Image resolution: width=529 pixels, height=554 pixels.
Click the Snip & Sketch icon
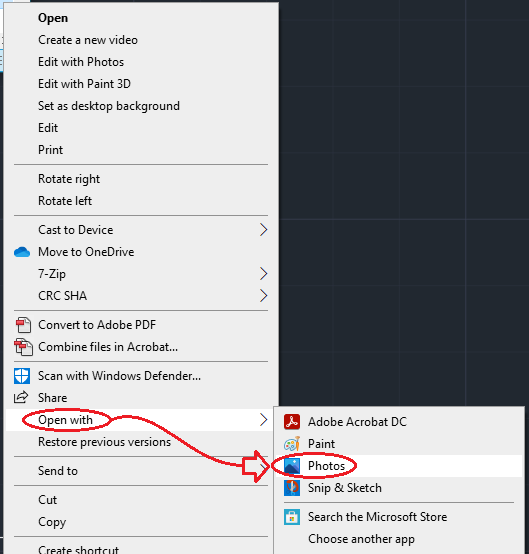(x=292, y=488)
